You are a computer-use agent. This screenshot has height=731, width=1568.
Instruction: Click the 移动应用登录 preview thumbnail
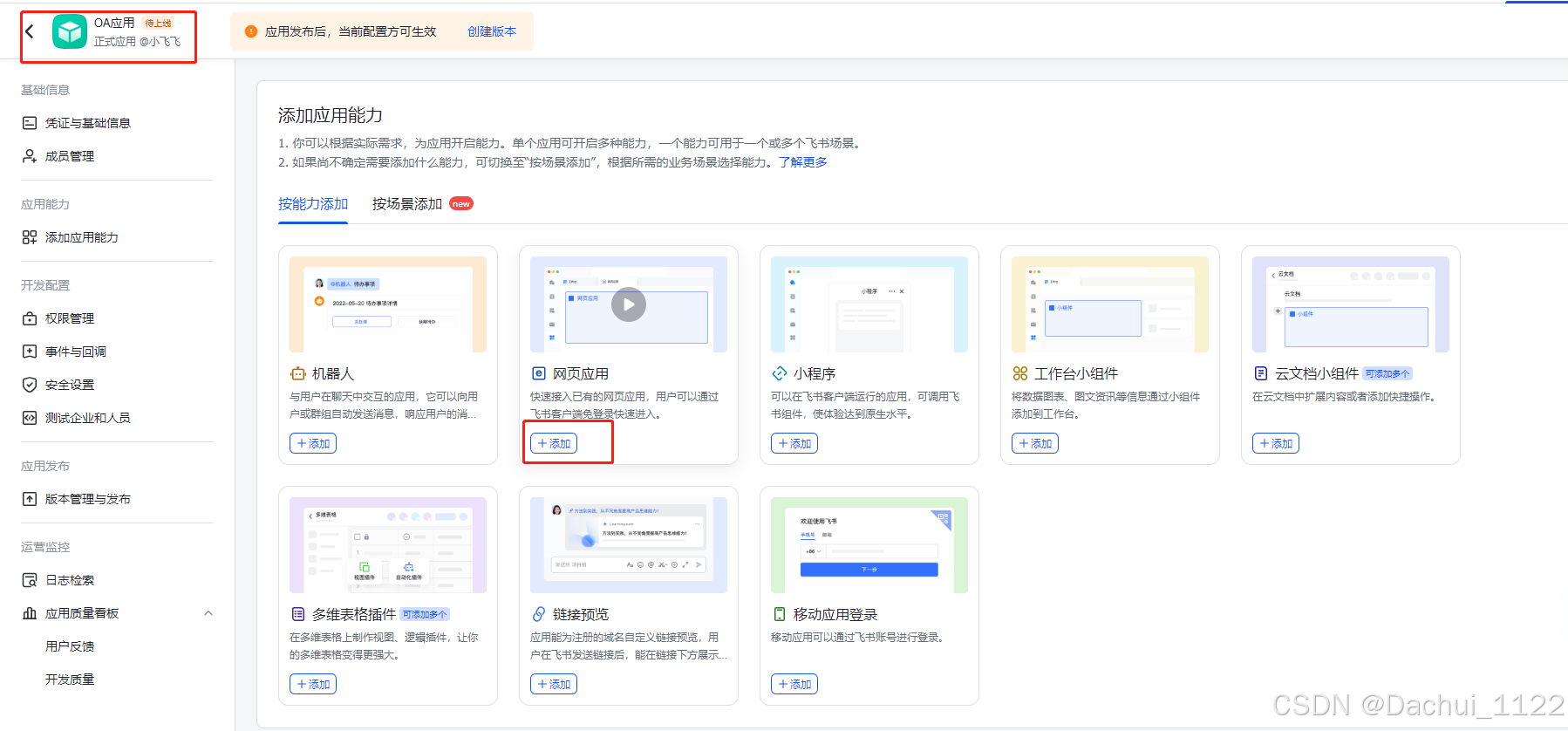click(869, 545)
